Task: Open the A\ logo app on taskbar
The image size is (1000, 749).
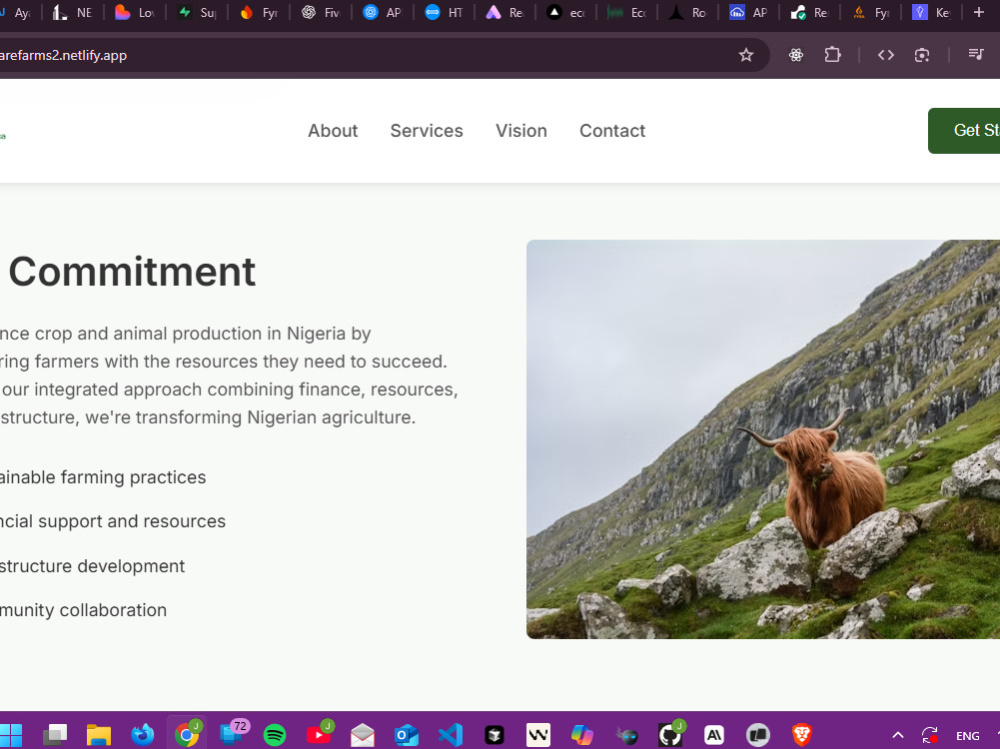Action: [x=714, y=735]
